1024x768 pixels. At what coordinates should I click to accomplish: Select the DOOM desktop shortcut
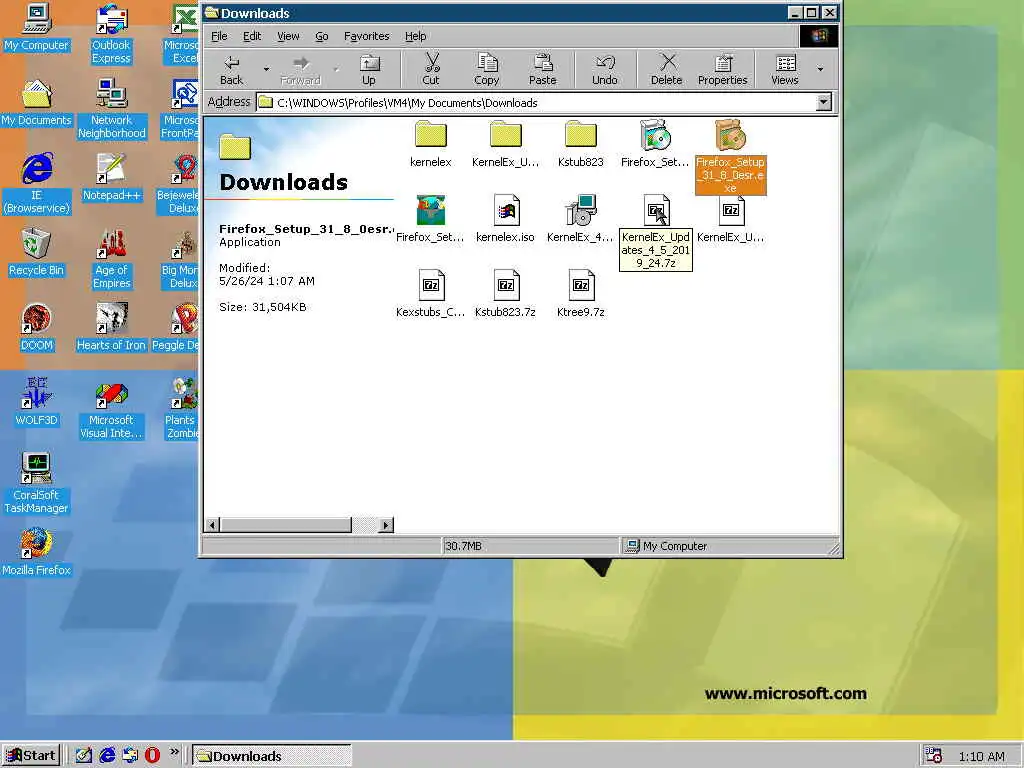37,328
